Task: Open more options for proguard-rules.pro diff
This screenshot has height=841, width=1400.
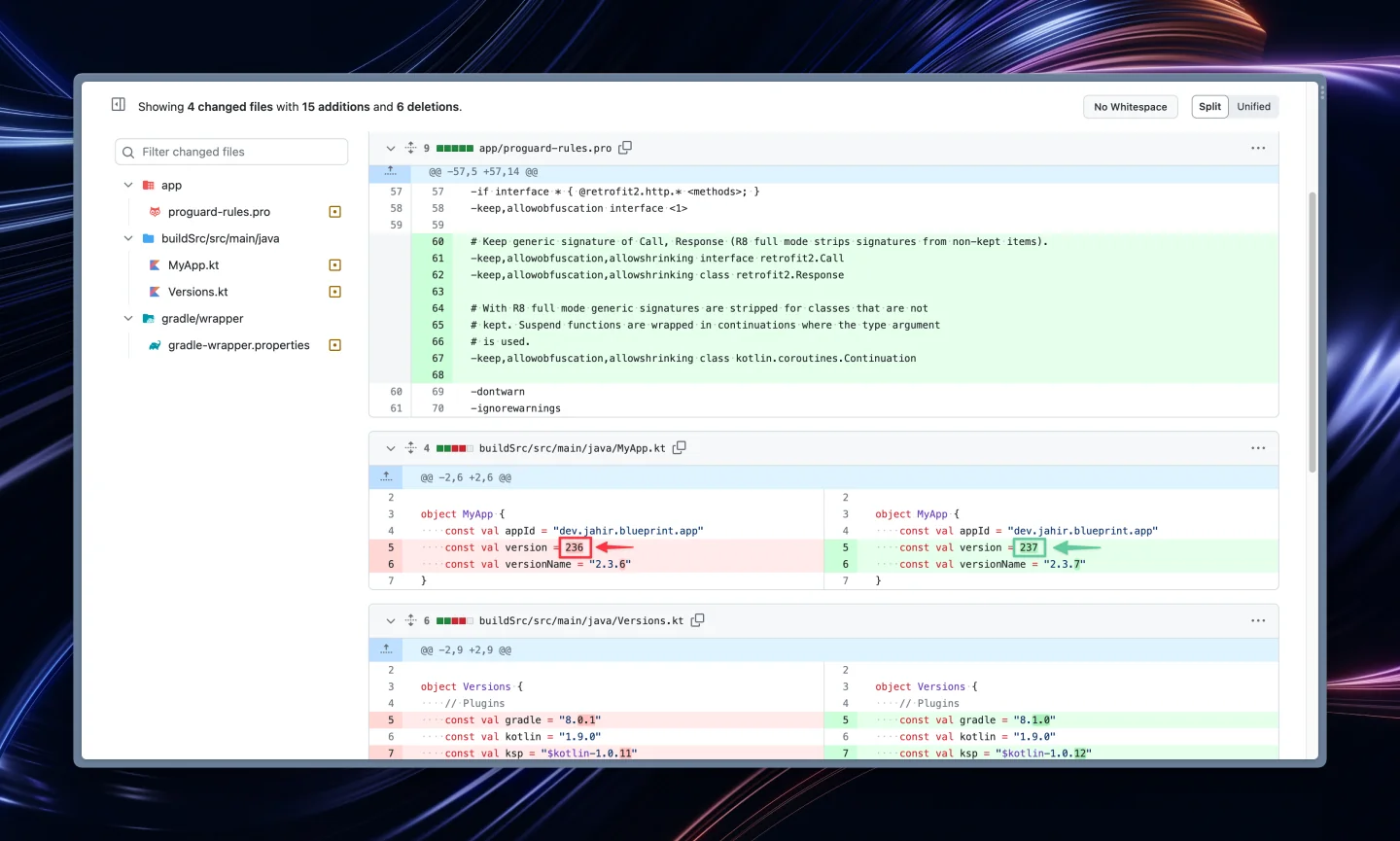Action: [1258, 148]
